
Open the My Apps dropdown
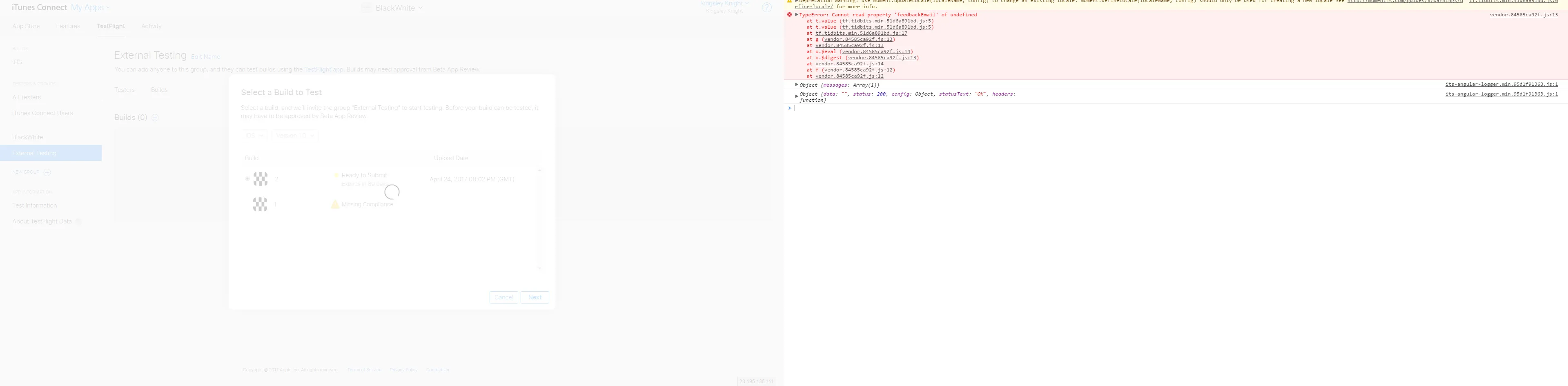pos(91,8)
